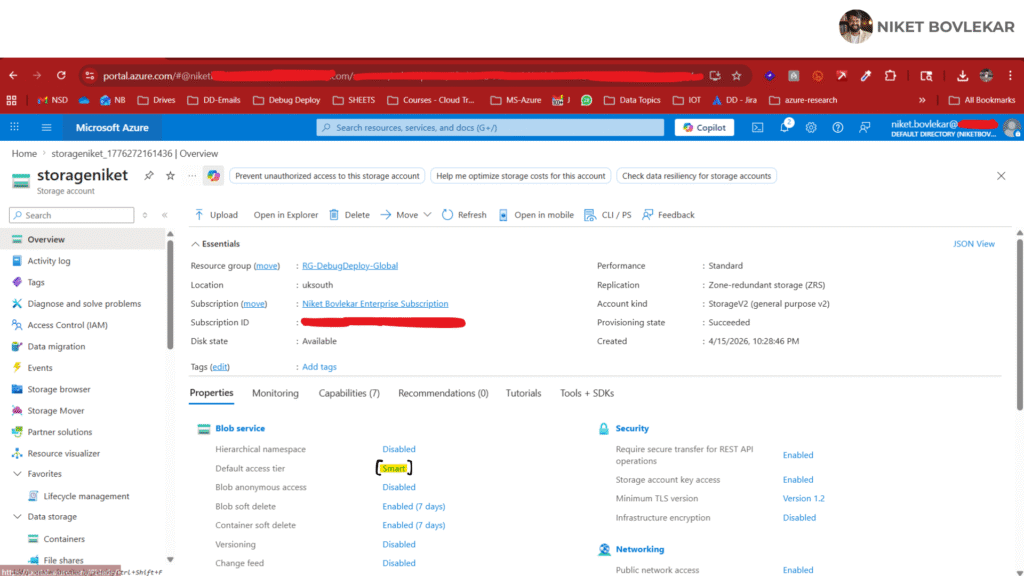Switch to the Tools + SDKs tab
The image size is (1024, 576).
[586, 393]
